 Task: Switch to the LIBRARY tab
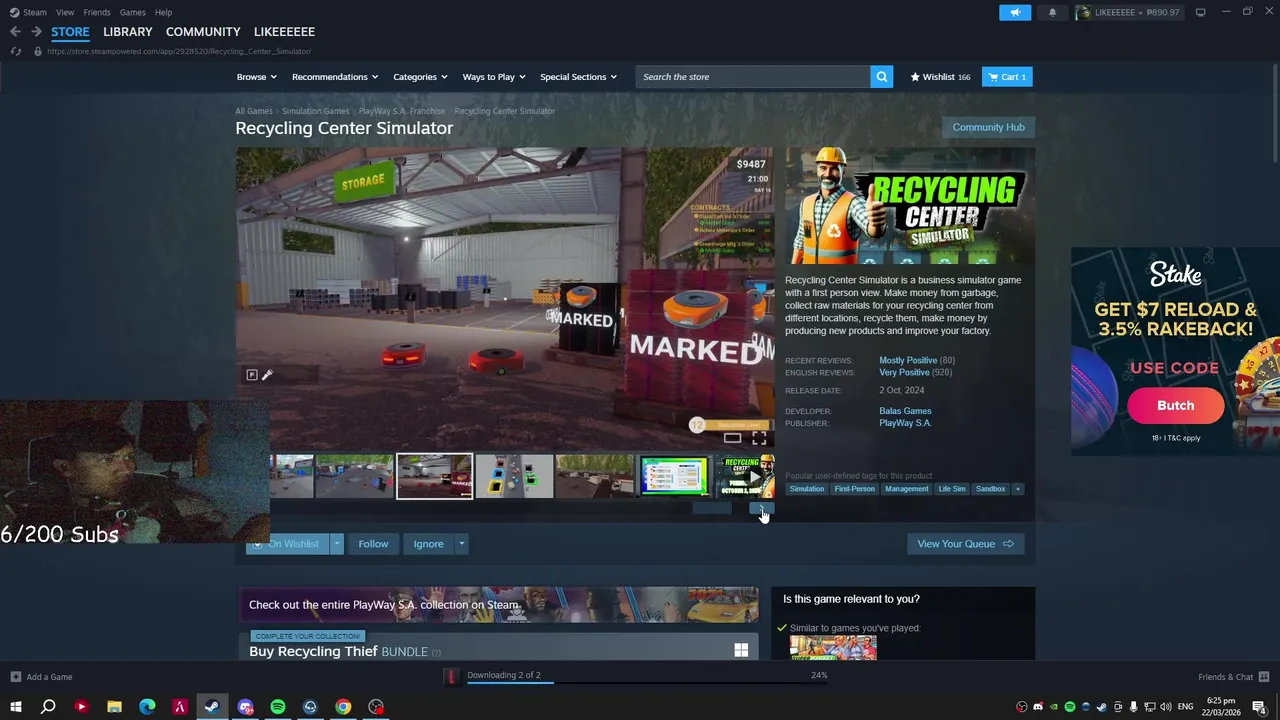click(128, 32)
